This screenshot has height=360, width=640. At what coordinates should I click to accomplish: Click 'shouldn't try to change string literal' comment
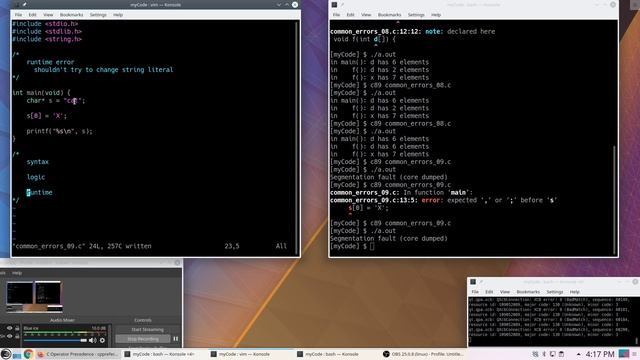[103, 70]
